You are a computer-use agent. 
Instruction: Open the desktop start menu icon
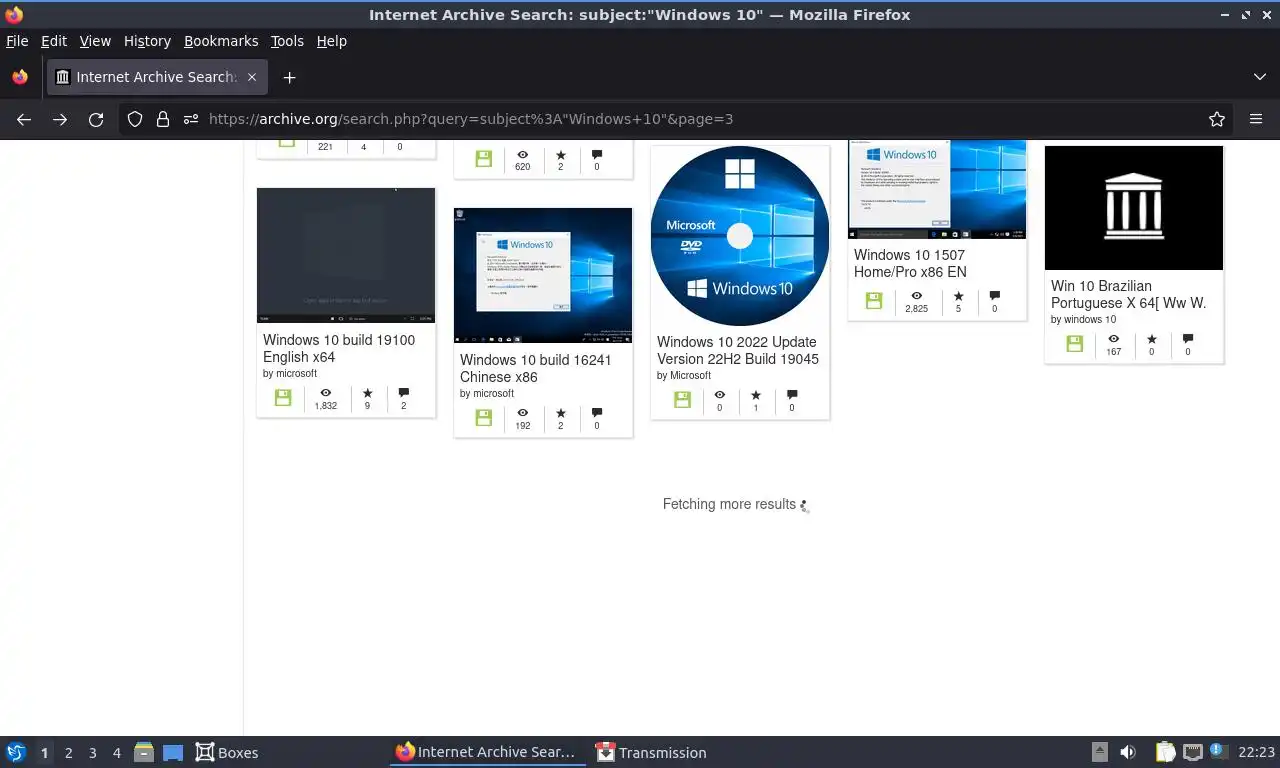[x=16, y=752]
